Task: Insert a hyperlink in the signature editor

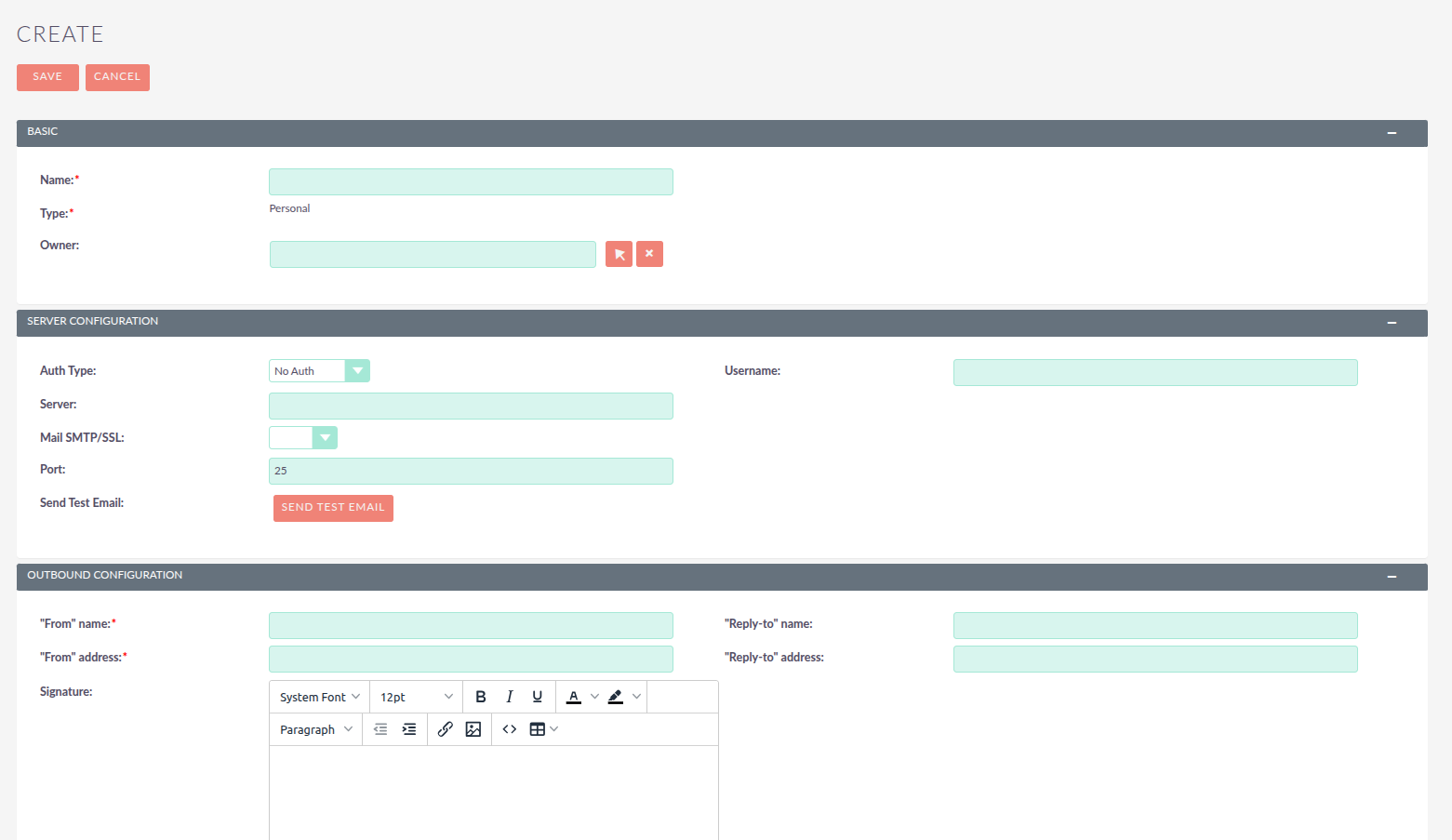Action: 445,728
